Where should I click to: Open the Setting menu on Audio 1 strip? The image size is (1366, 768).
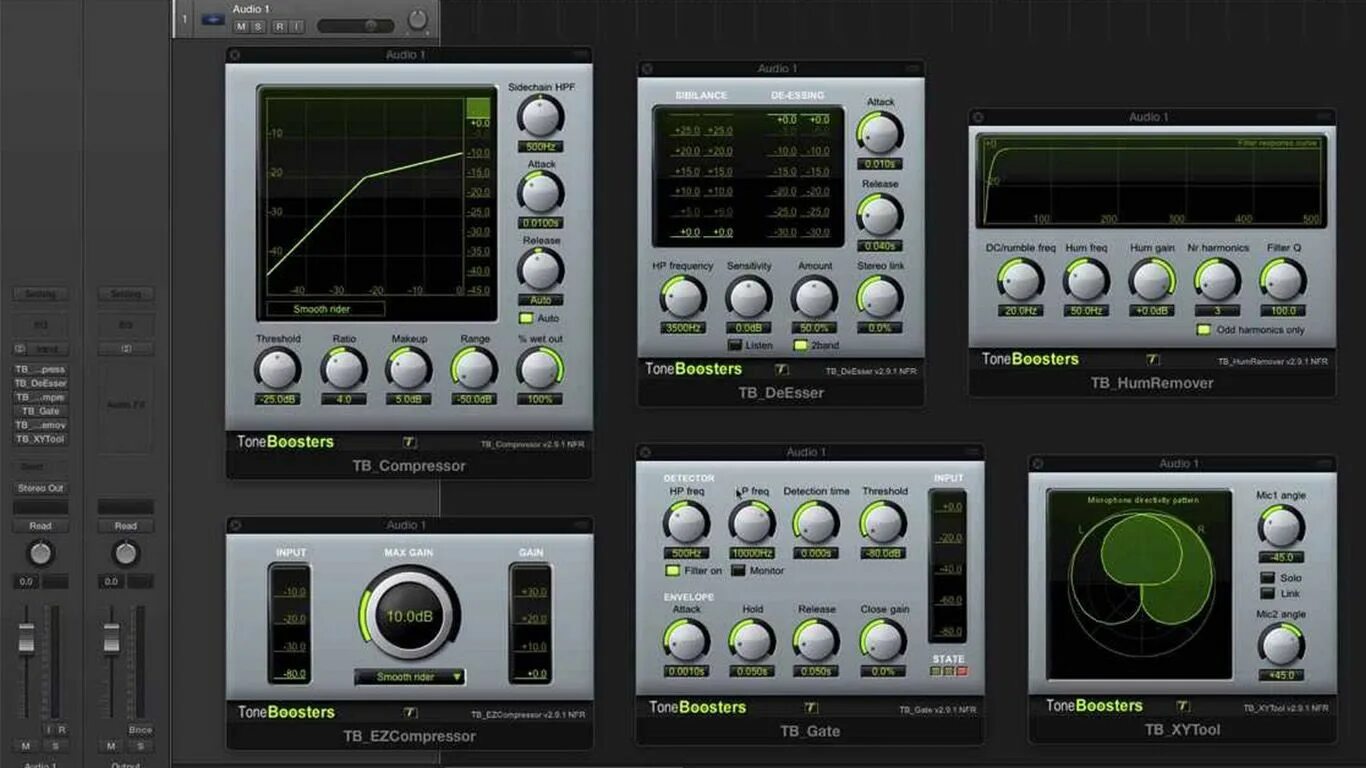[x=40, y=294]
